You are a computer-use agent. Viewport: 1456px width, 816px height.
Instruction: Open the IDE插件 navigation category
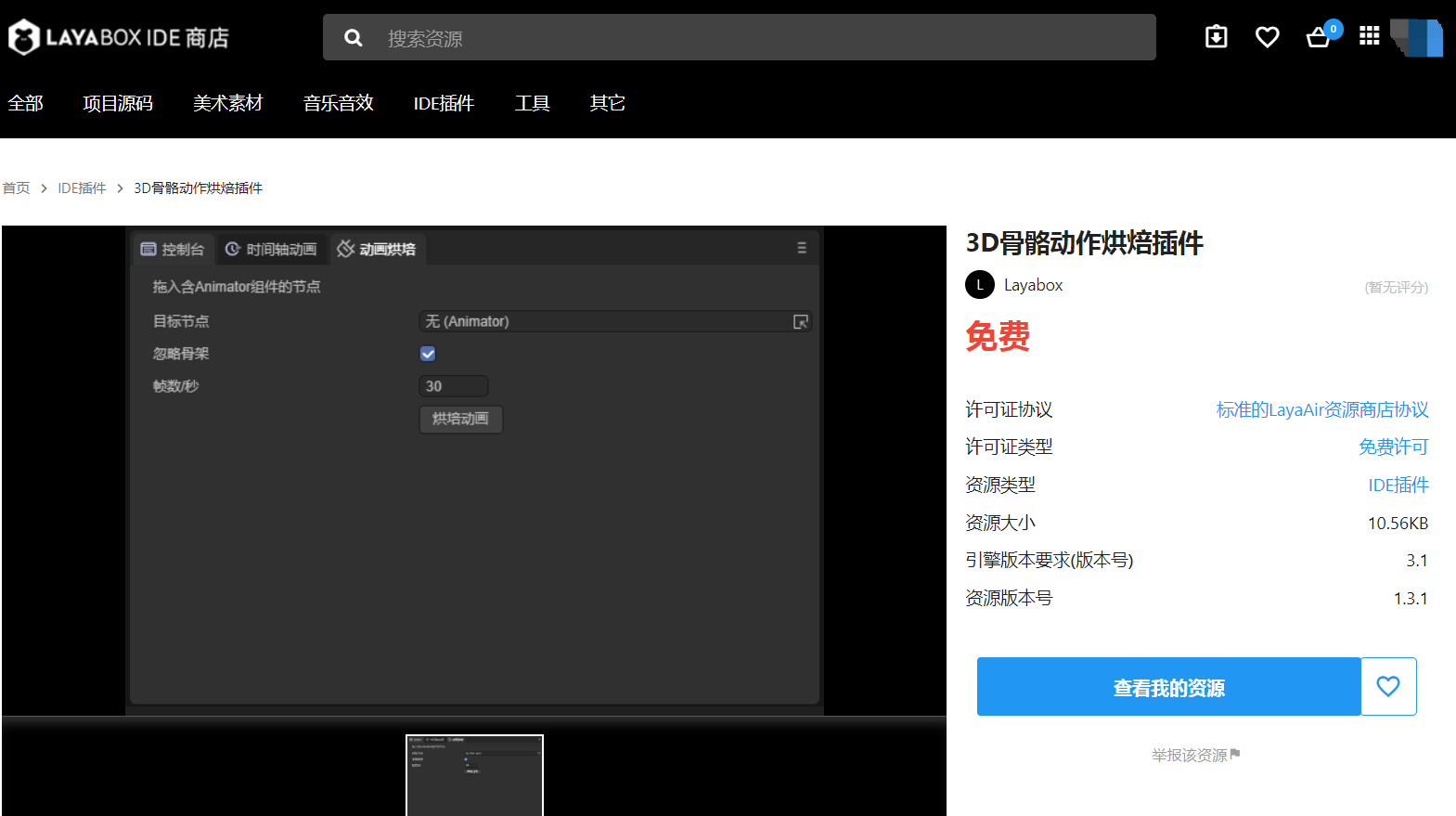coord(444,103)
